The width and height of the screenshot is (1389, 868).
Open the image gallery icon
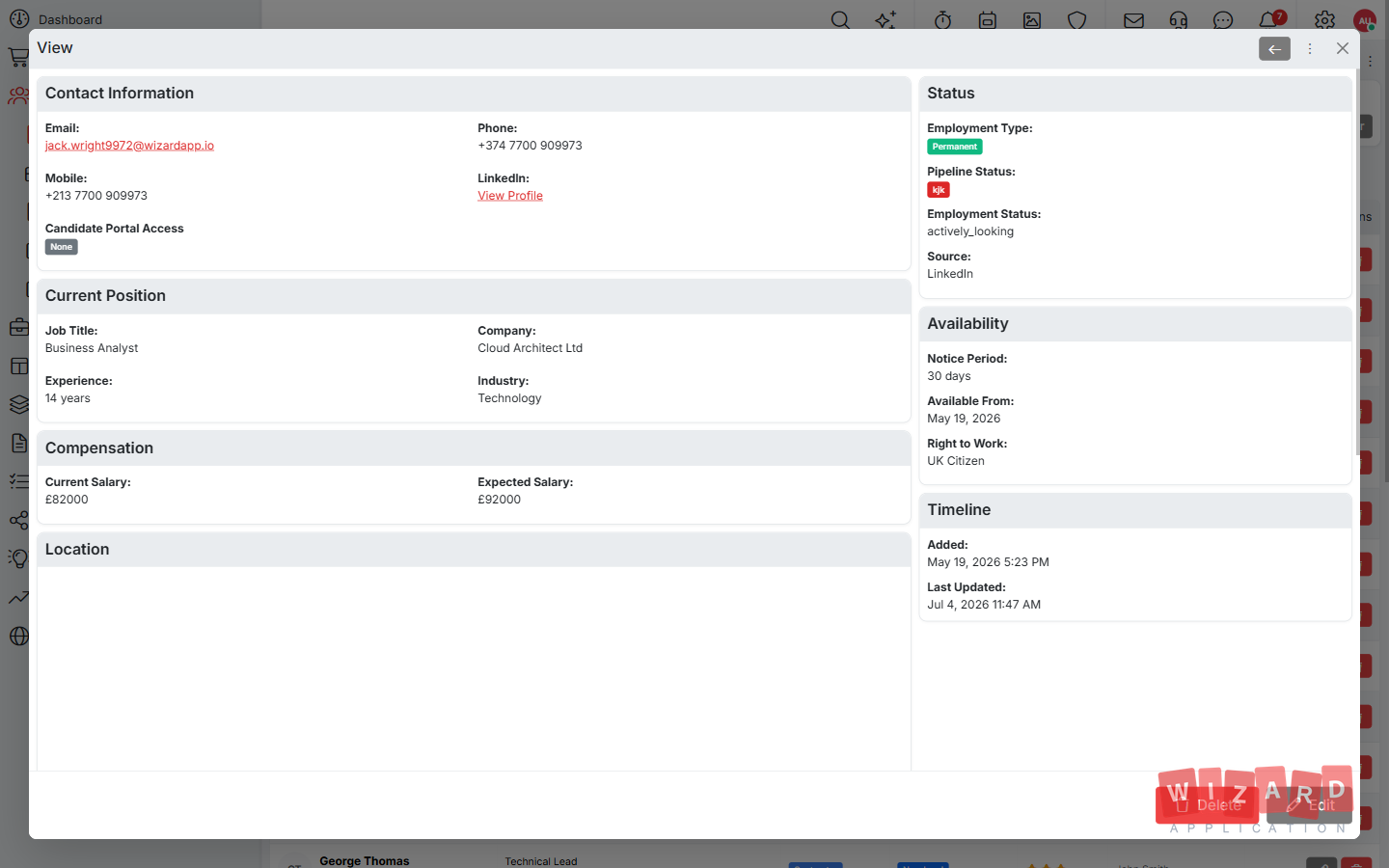pyautogui.click(x=1032, y=19)
